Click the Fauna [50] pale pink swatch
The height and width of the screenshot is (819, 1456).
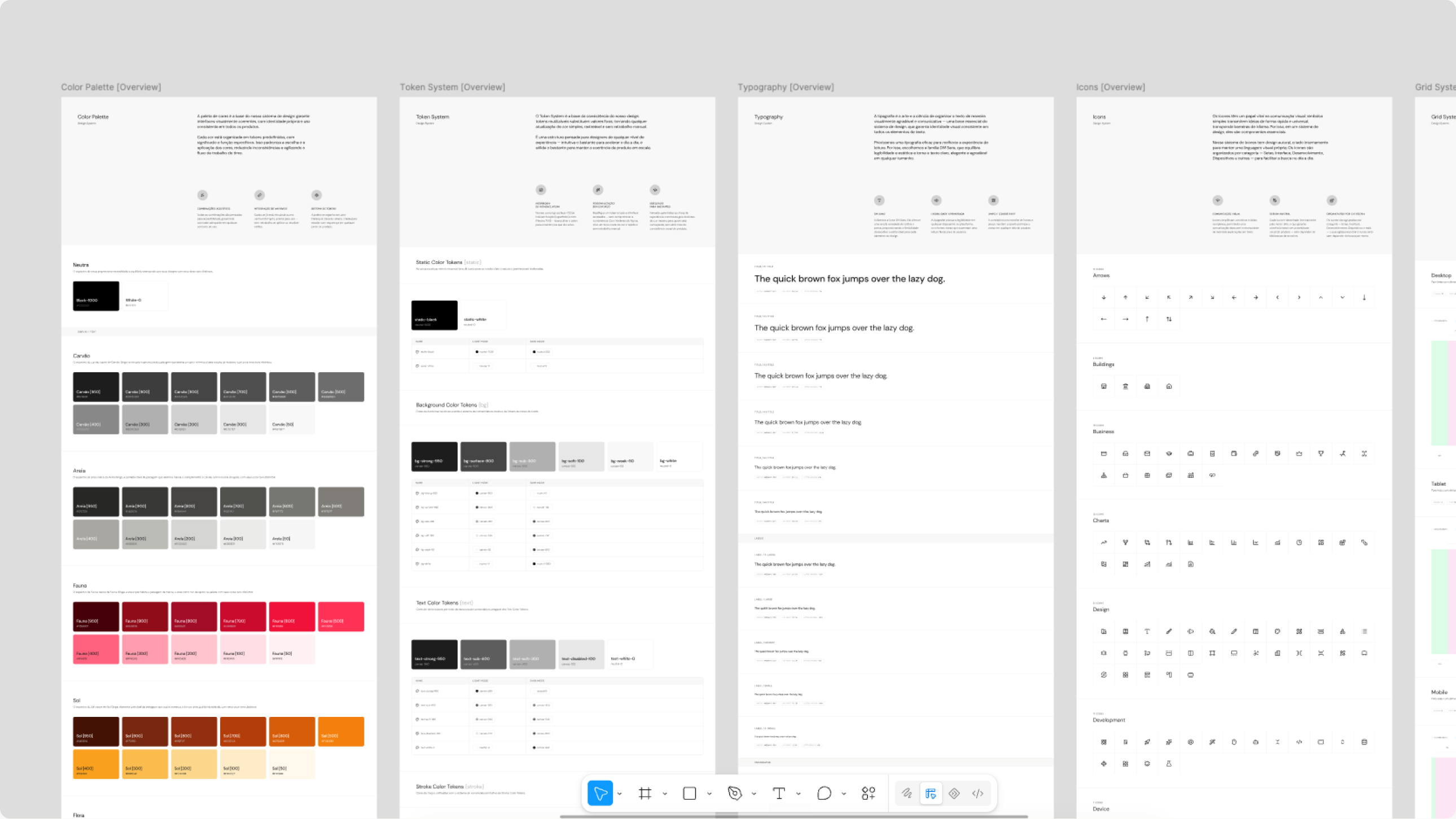[x=292, y=649]
